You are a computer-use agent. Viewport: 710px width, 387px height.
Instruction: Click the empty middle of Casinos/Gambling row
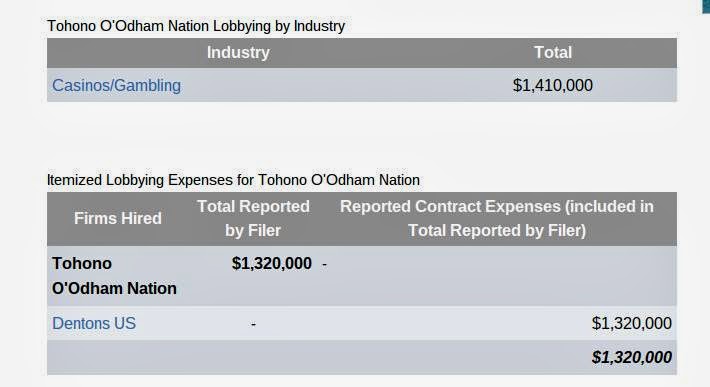(x=344, y=85)
